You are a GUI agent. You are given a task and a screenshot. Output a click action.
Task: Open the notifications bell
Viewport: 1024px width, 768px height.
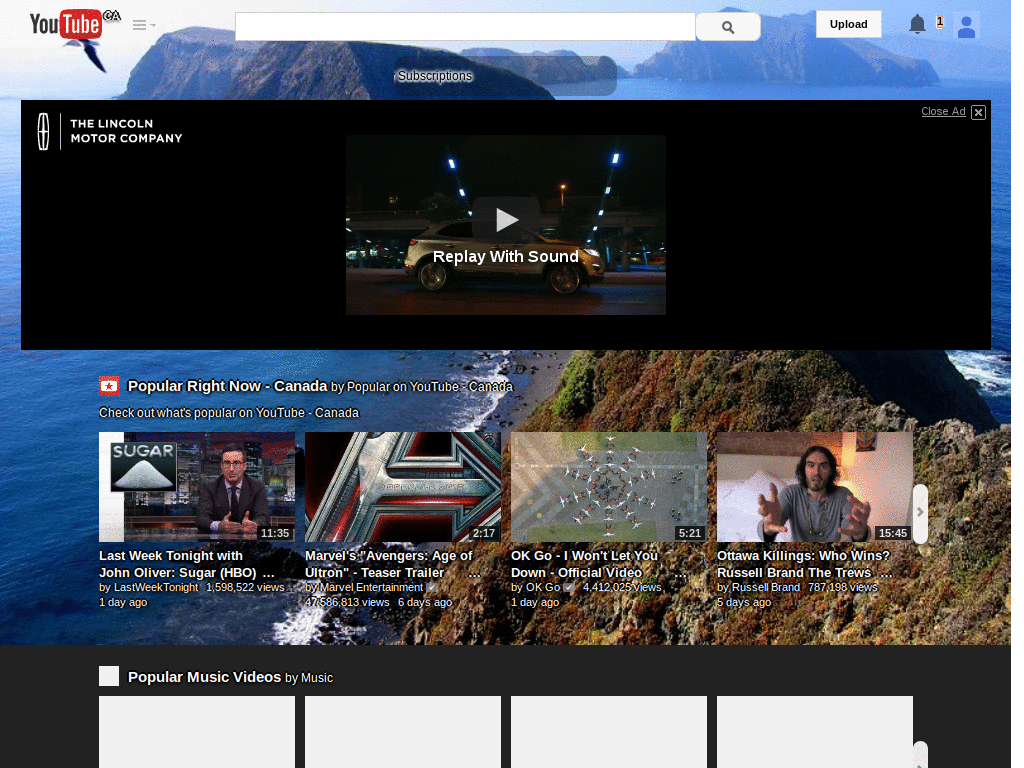(x=917, y=24)
